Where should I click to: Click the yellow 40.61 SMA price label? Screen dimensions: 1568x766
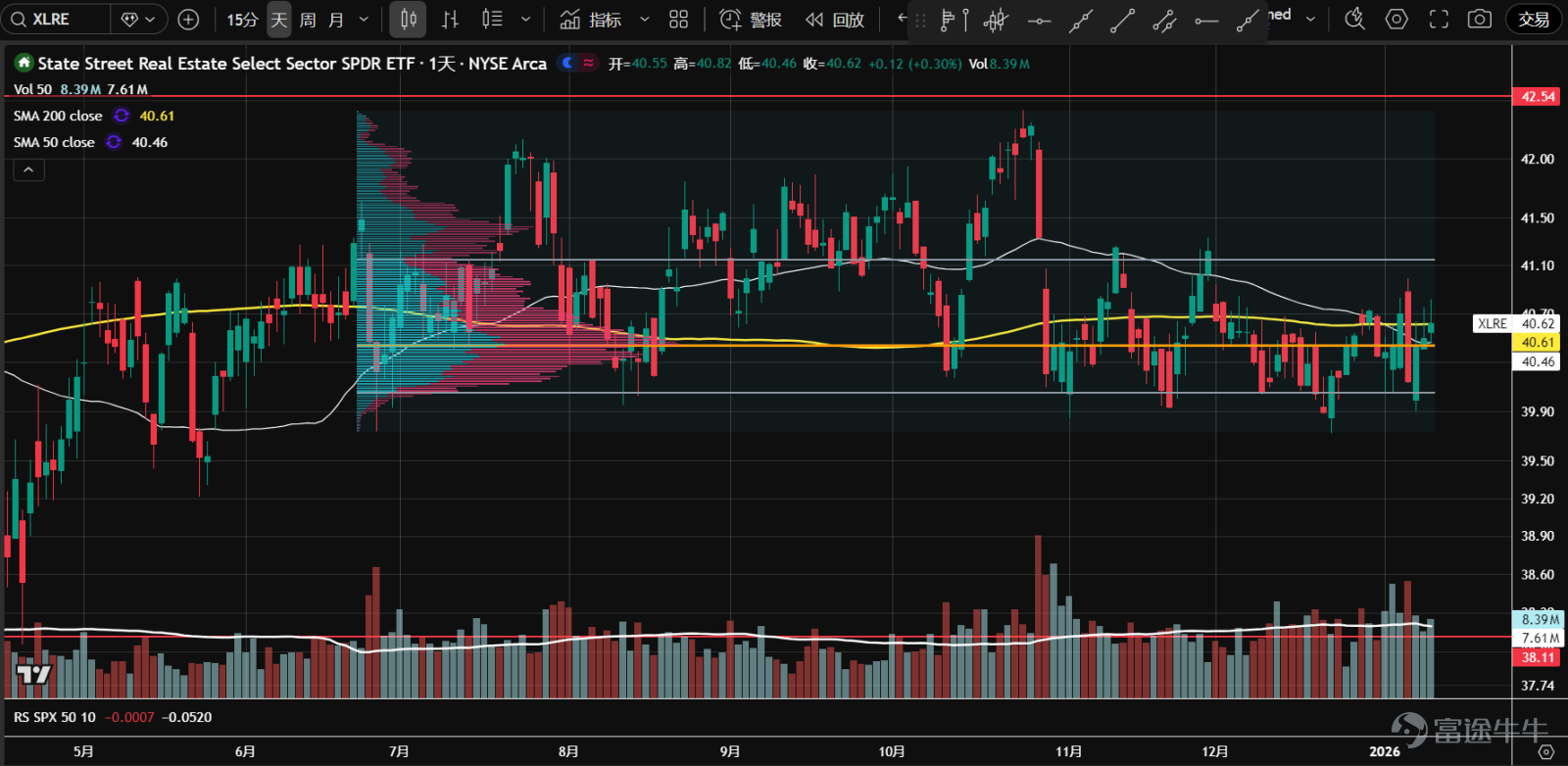(x=1538, y=342)
